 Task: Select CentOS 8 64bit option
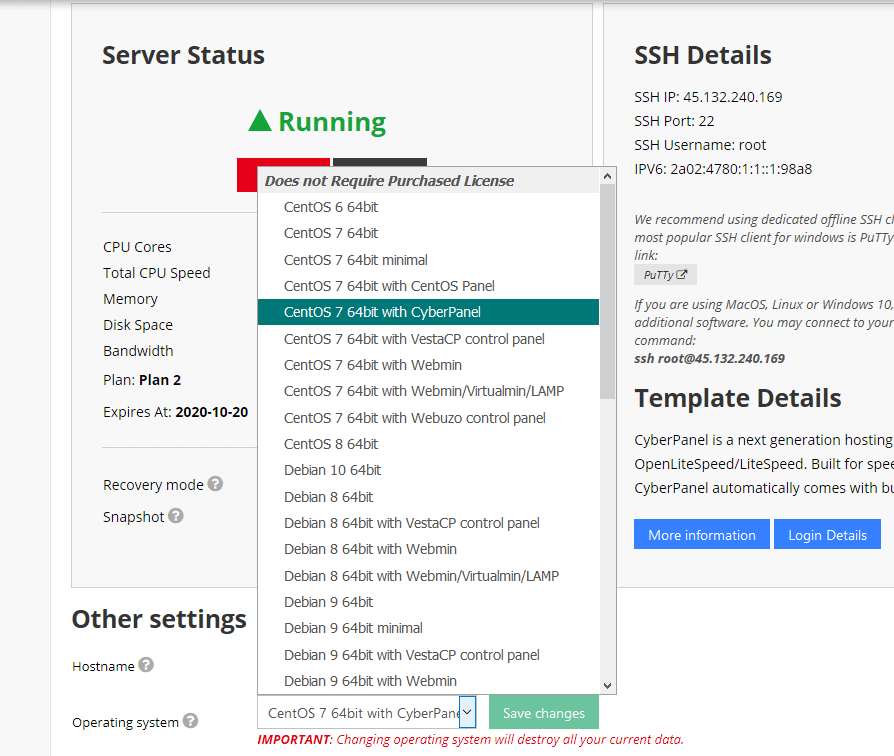[428, 444]
